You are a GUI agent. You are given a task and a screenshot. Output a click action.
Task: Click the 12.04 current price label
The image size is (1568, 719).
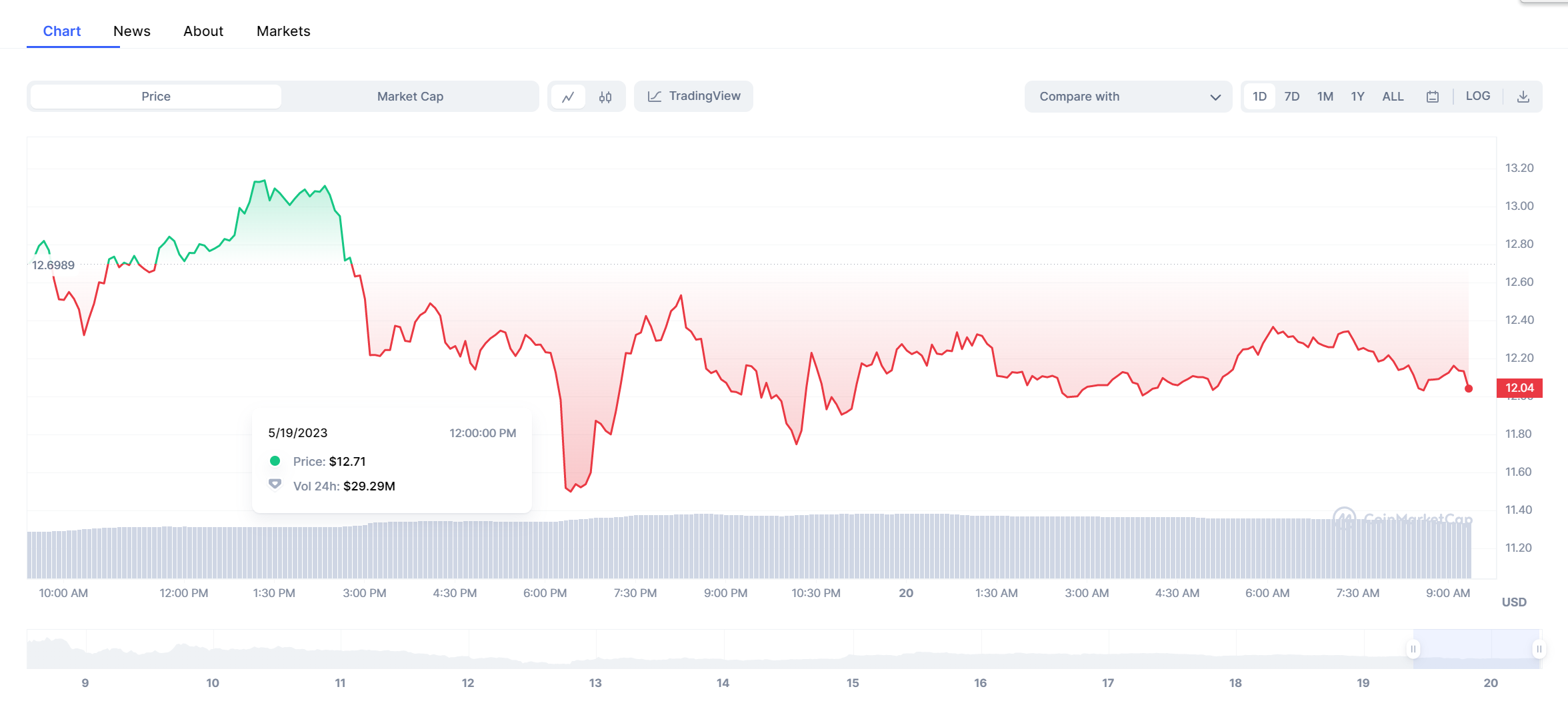click(1519, 388)
